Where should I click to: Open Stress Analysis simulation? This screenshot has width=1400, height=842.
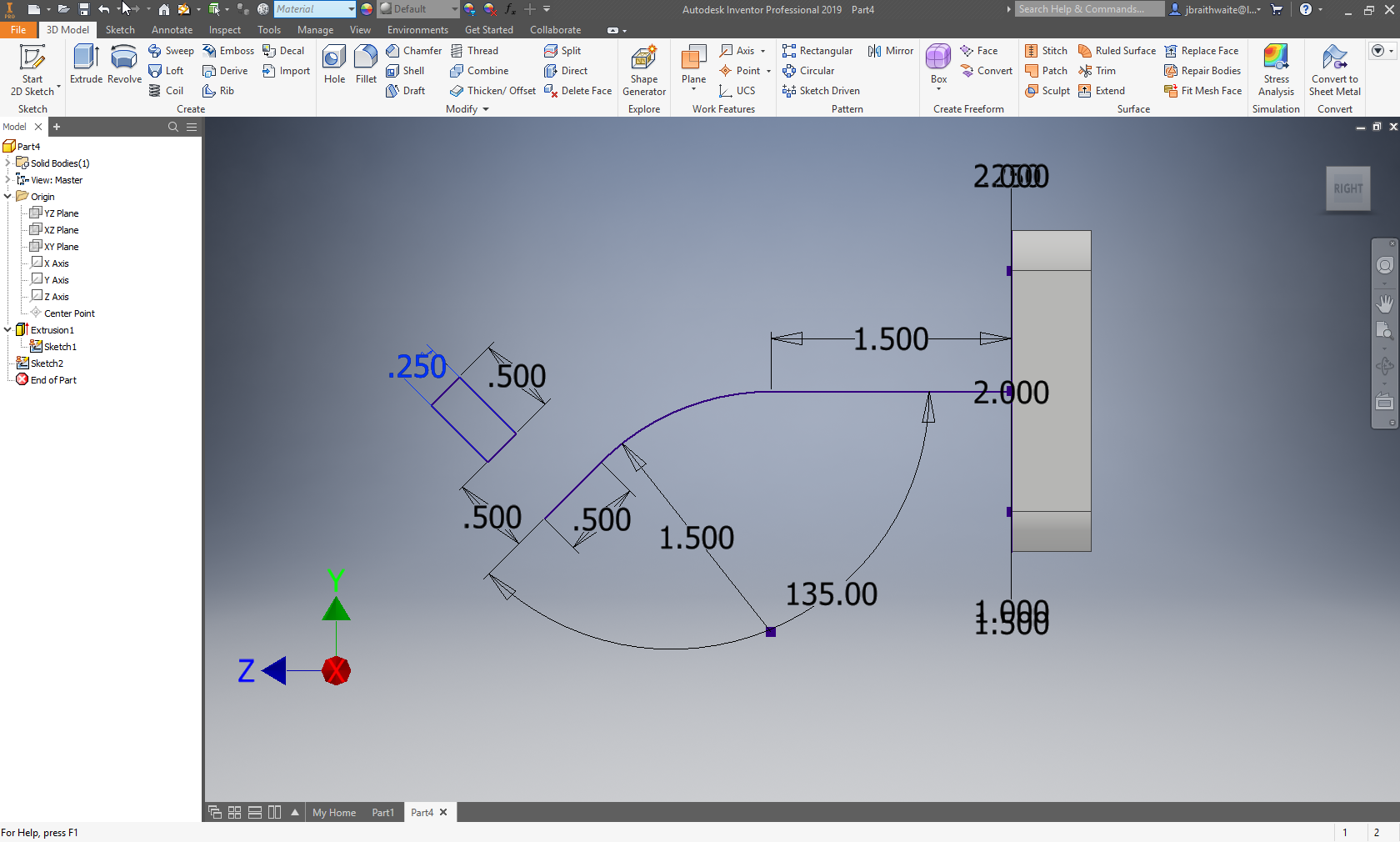[1276, 70]
